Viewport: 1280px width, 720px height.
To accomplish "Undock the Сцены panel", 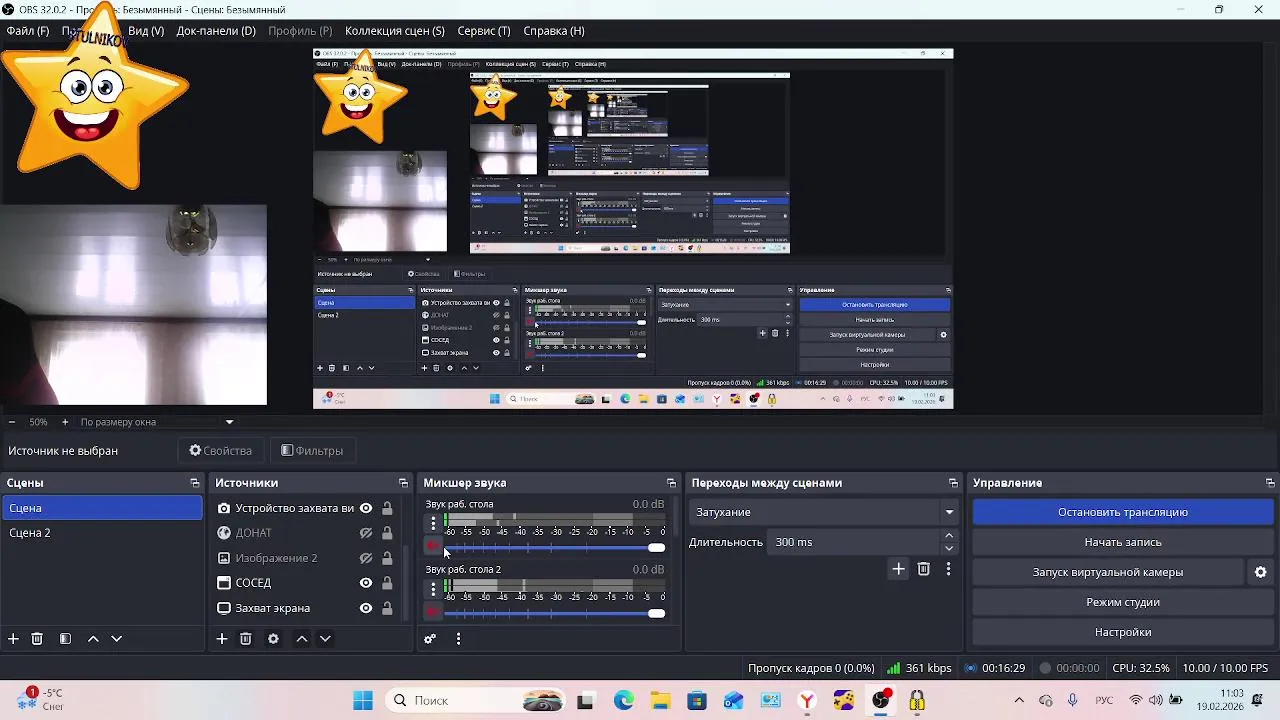I will click(x=195, y=483).
